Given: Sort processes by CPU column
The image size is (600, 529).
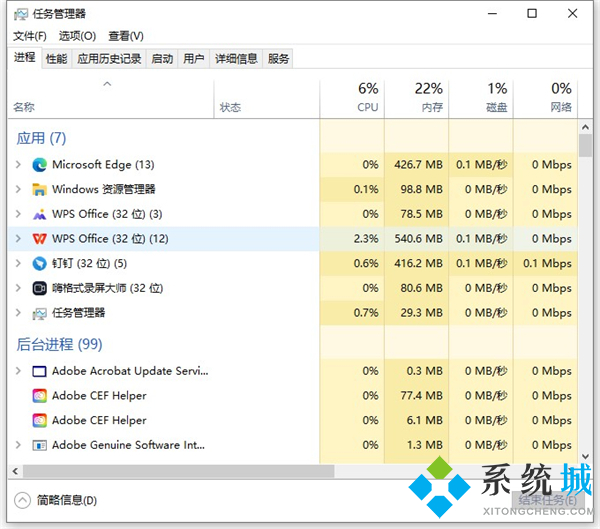Looking at the screenshot, I should coord(352,99).
